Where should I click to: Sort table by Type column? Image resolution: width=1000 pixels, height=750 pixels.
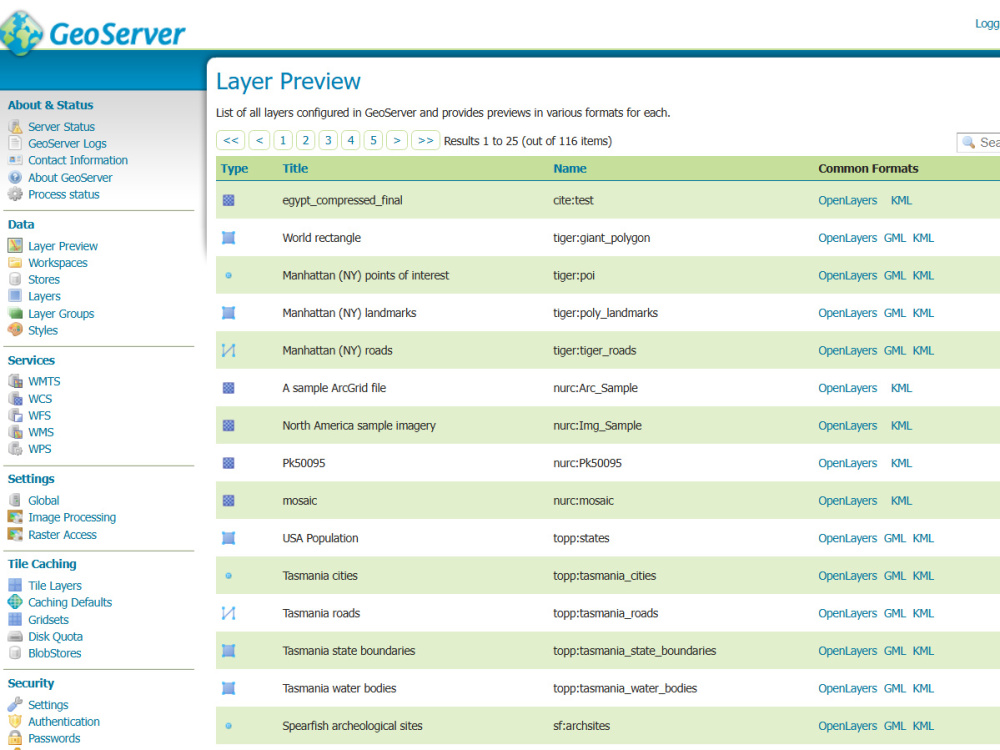click(234, 168)
